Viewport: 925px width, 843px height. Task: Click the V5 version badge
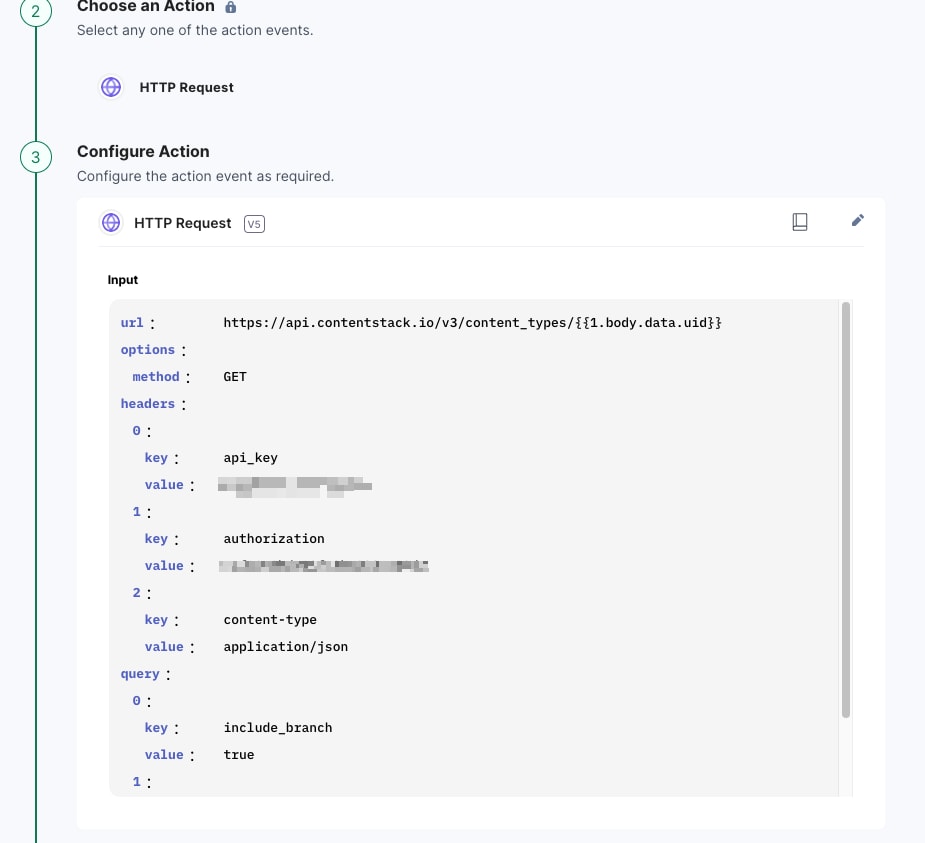point(254,224)
